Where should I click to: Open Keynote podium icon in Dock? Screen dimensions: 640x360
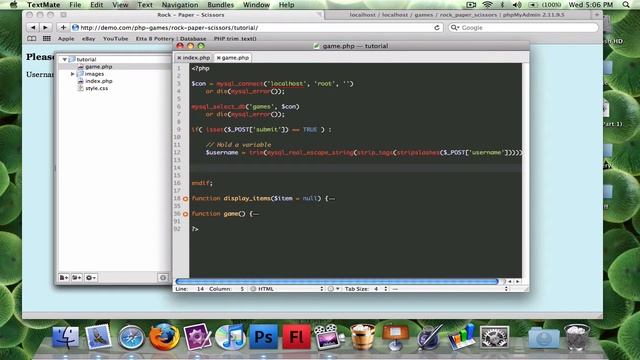point(395,337)
